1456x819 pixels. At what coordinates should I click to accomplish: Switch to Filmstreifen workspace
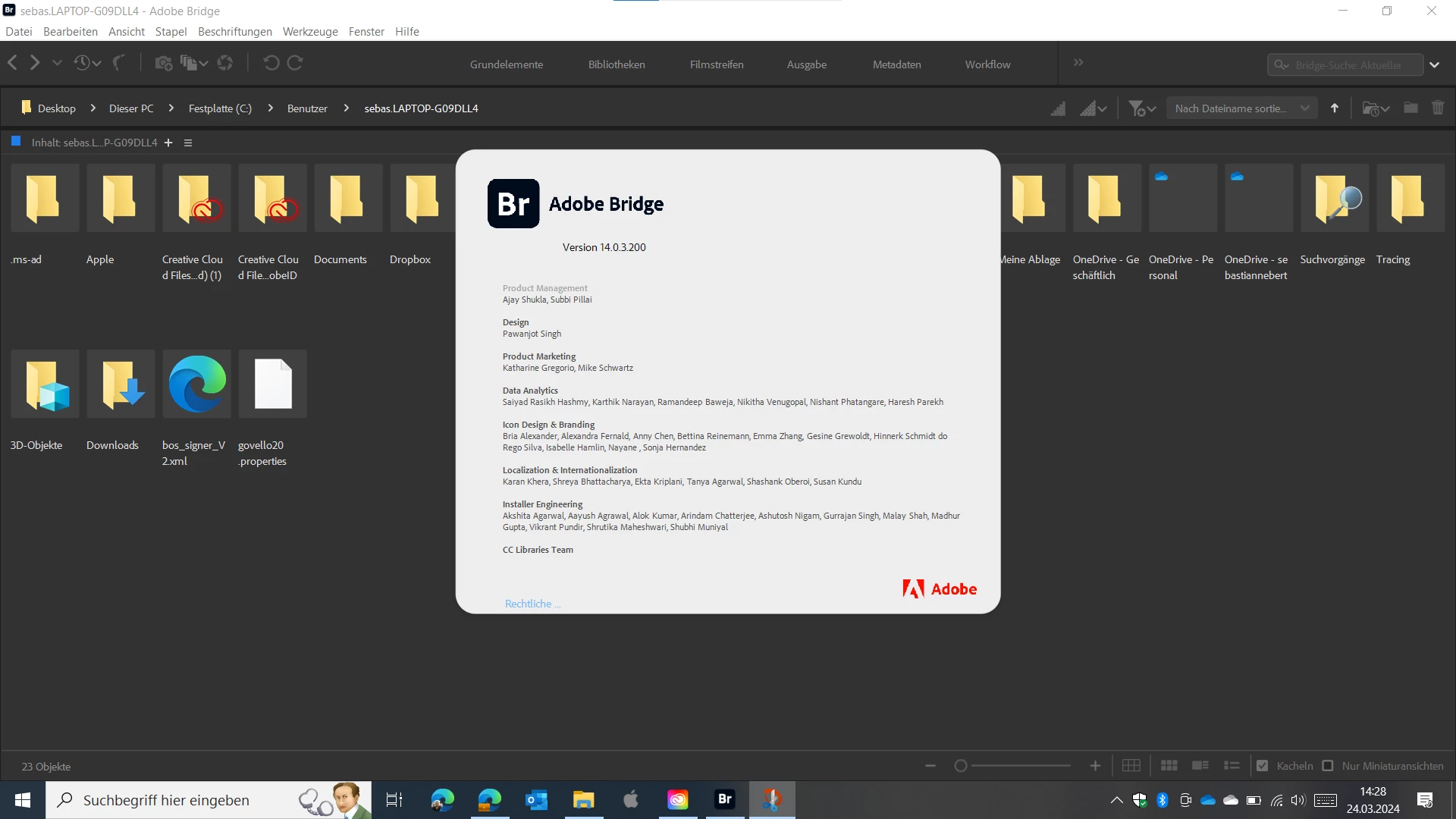[716, 64]
